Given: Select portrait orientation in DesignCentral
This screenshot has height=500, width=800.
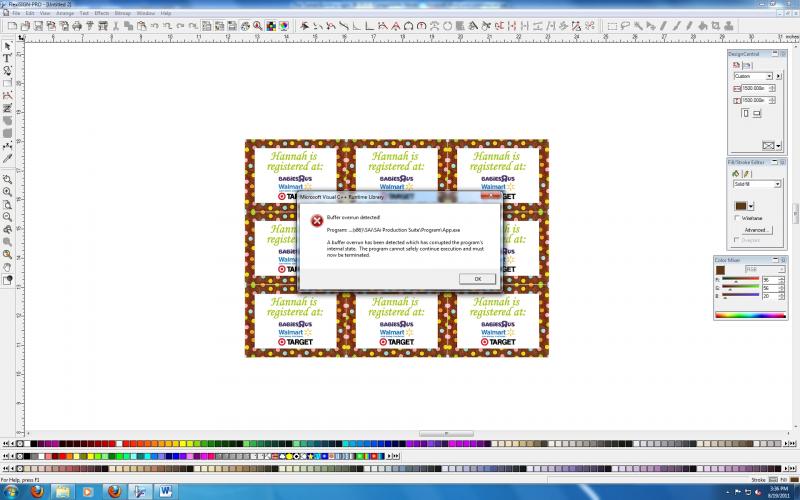Looking at the screenshot, I should click(745, 113).
